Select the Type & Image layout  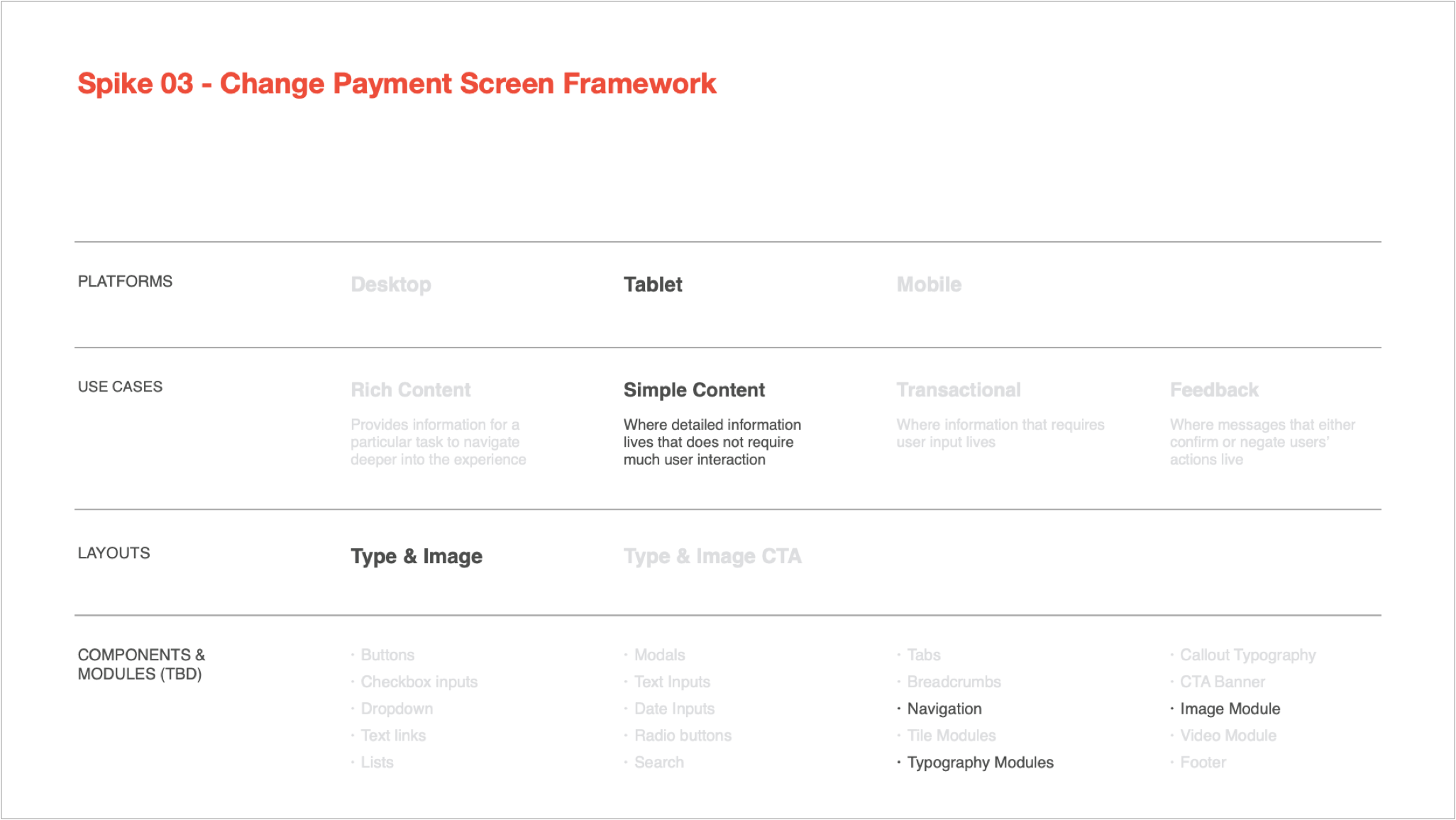coord(416,556)
